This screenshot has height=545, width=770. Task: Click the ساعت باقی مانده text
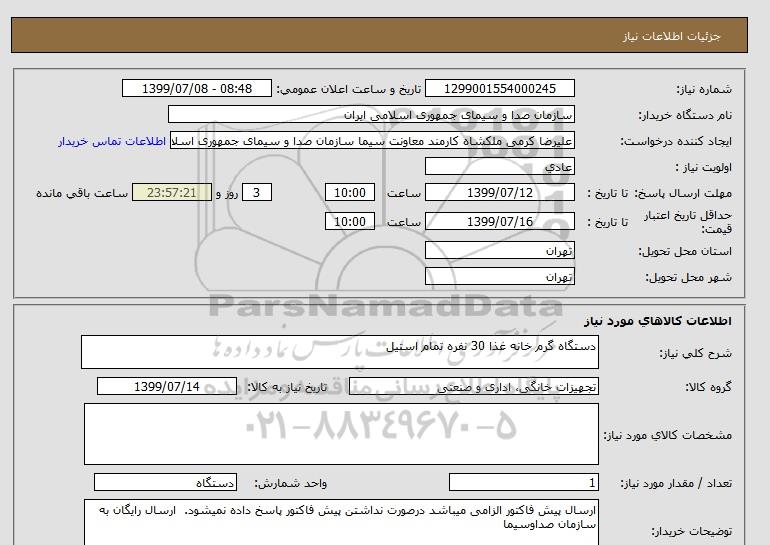(x=82, y=193)
